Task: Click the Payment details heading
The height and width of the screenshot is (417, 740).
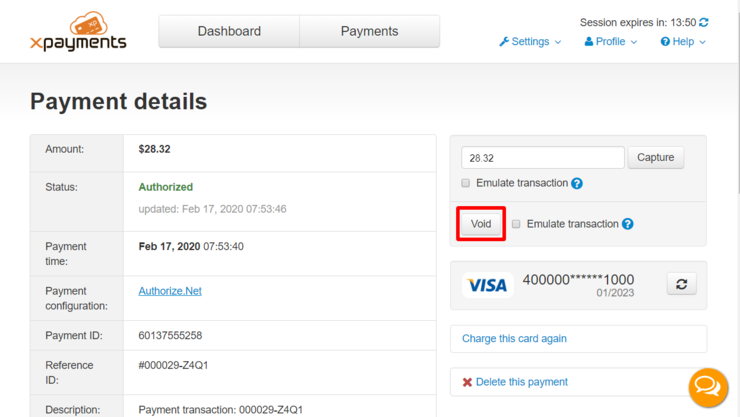Action: click(x=118, y=101)
